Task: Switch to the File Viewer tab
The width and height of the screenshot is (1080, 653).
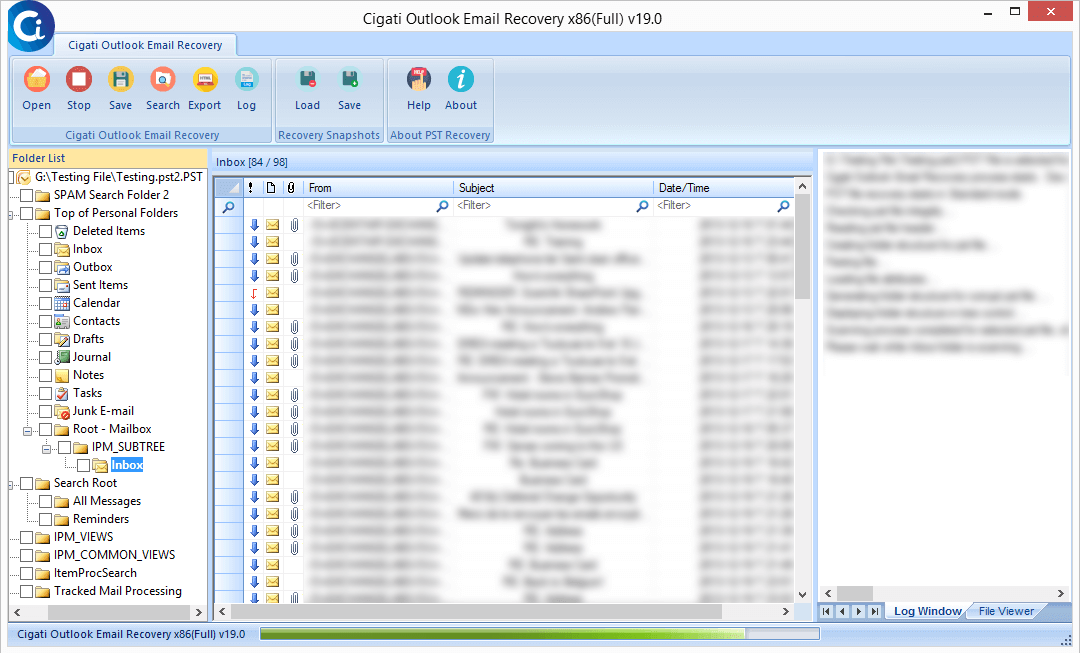Action: coord(1006,611)
